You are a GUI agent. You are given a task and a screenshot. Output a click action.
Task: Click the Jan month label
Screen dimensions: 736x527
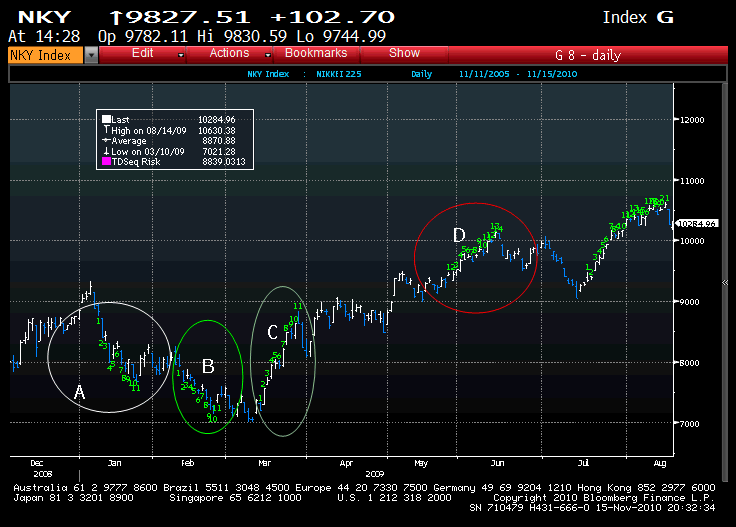click(x=114, y=463)
